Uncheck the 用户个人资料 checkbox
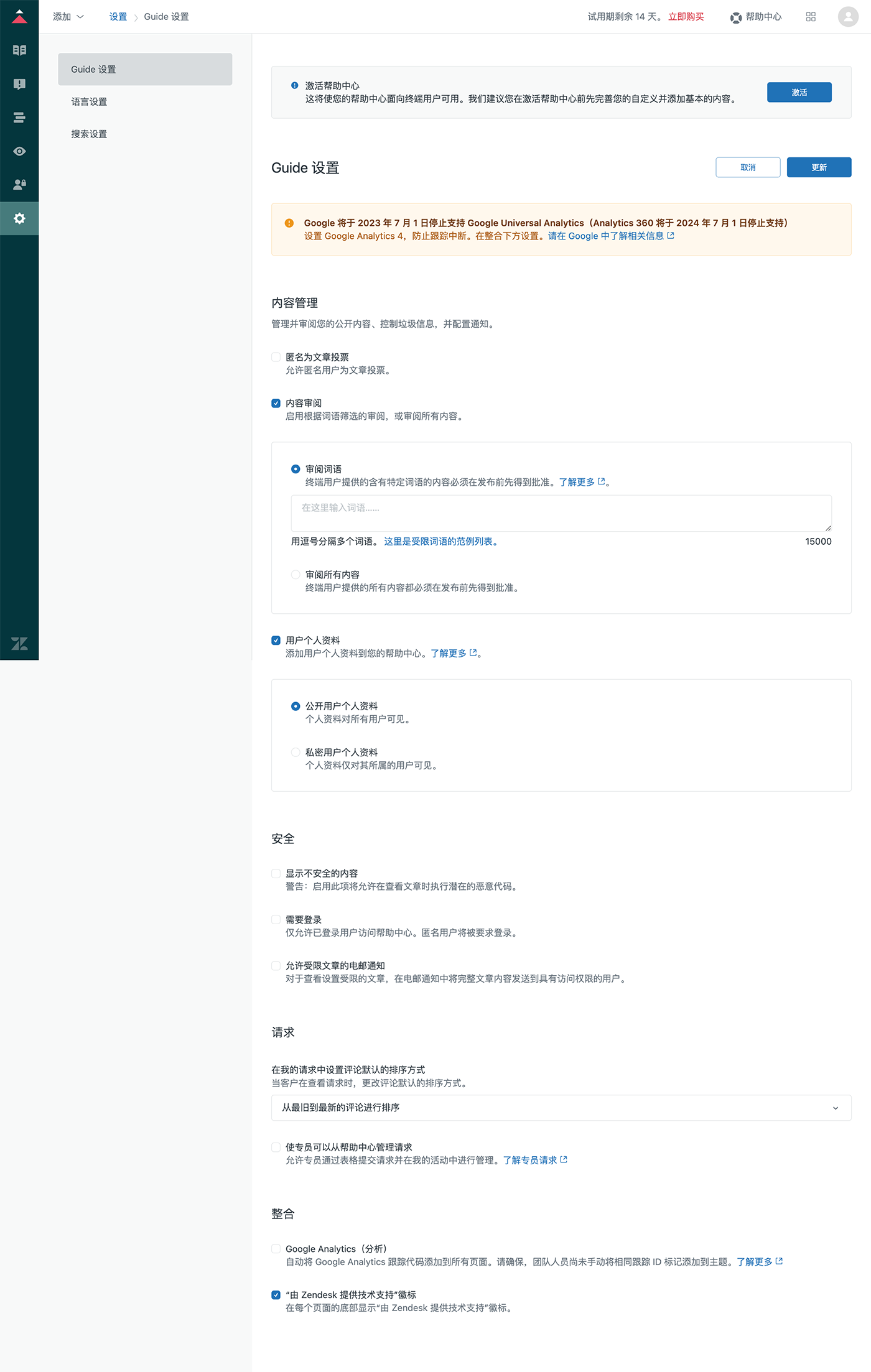The height and width of the screenshot is (1372, 871). click(x=276, y=640)
